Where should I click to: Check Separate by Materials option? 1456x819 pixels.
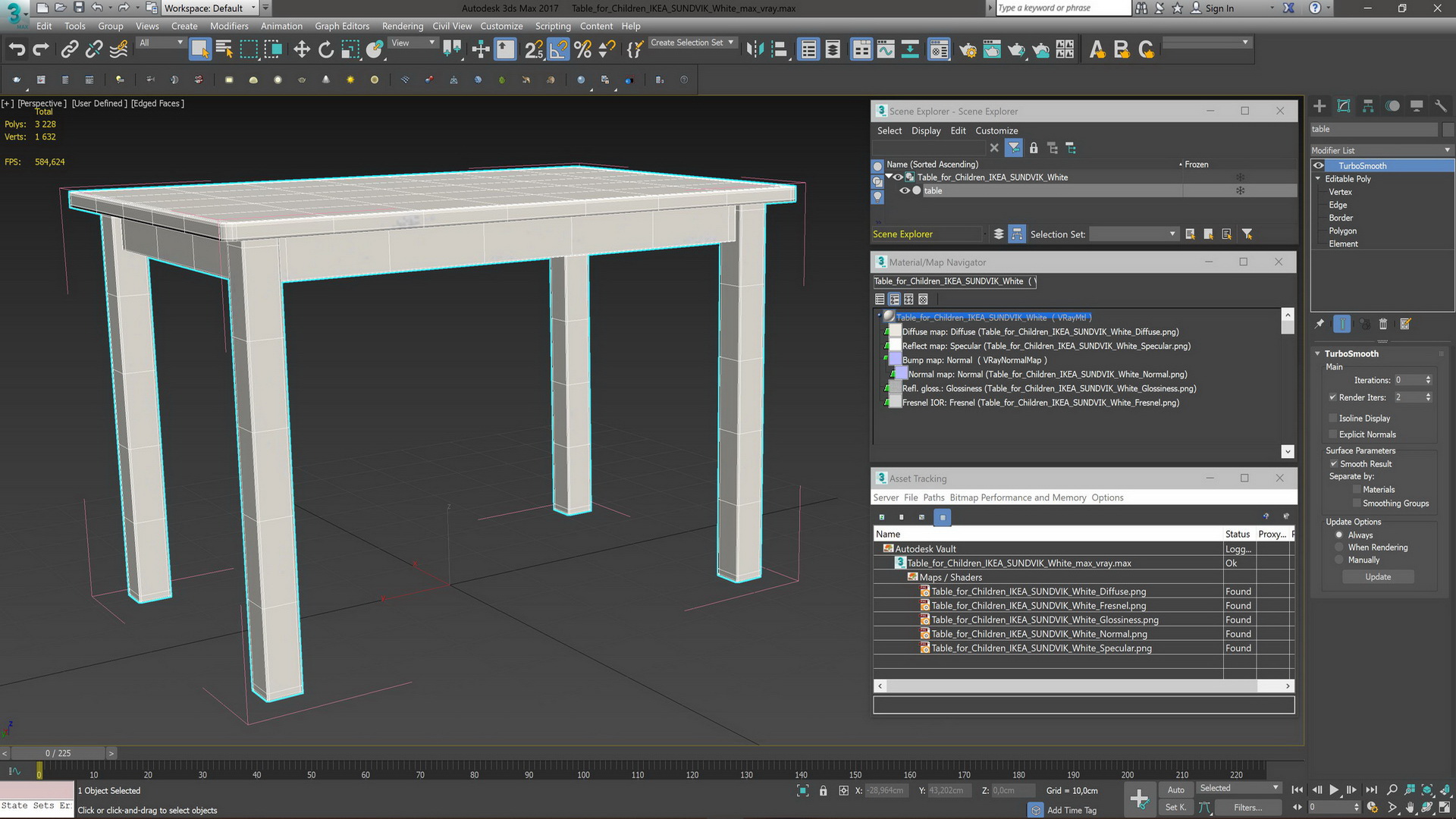click(x=1357, y=490)
